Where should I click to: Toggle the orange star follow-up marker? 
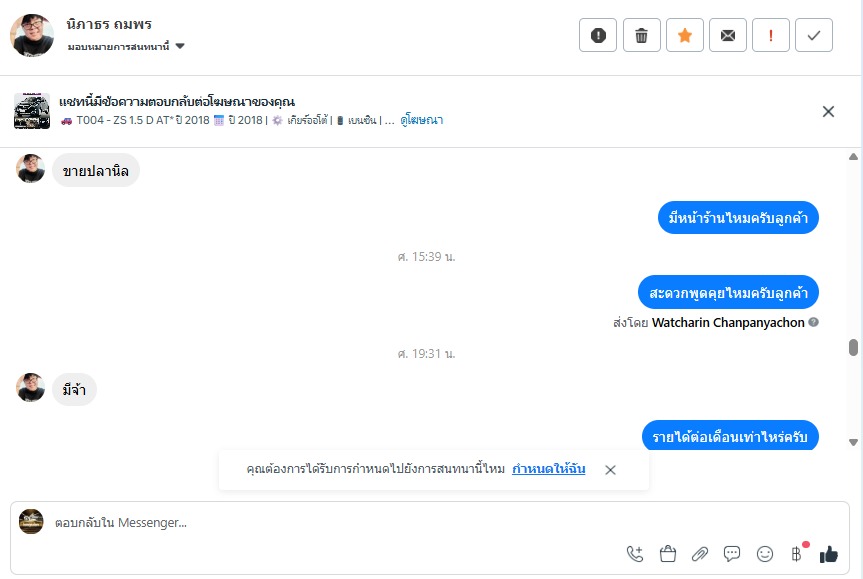pos(685,36)
